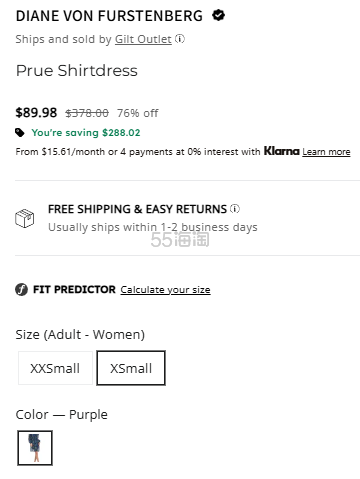Click the You're saving $288.02 text
This screenshot has height=479, width=360.
(86, 133)
